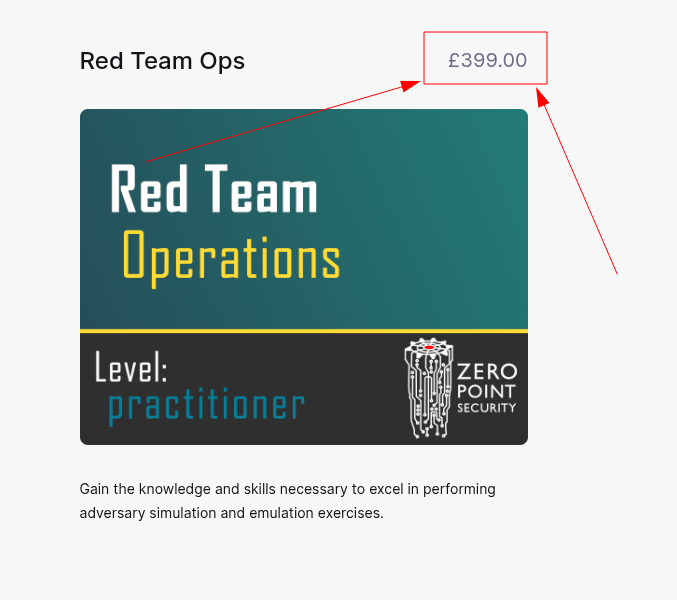Click the white "Red Team" banner text
Viewport: 677px width, 600px height.
click(x=214, y=190)
